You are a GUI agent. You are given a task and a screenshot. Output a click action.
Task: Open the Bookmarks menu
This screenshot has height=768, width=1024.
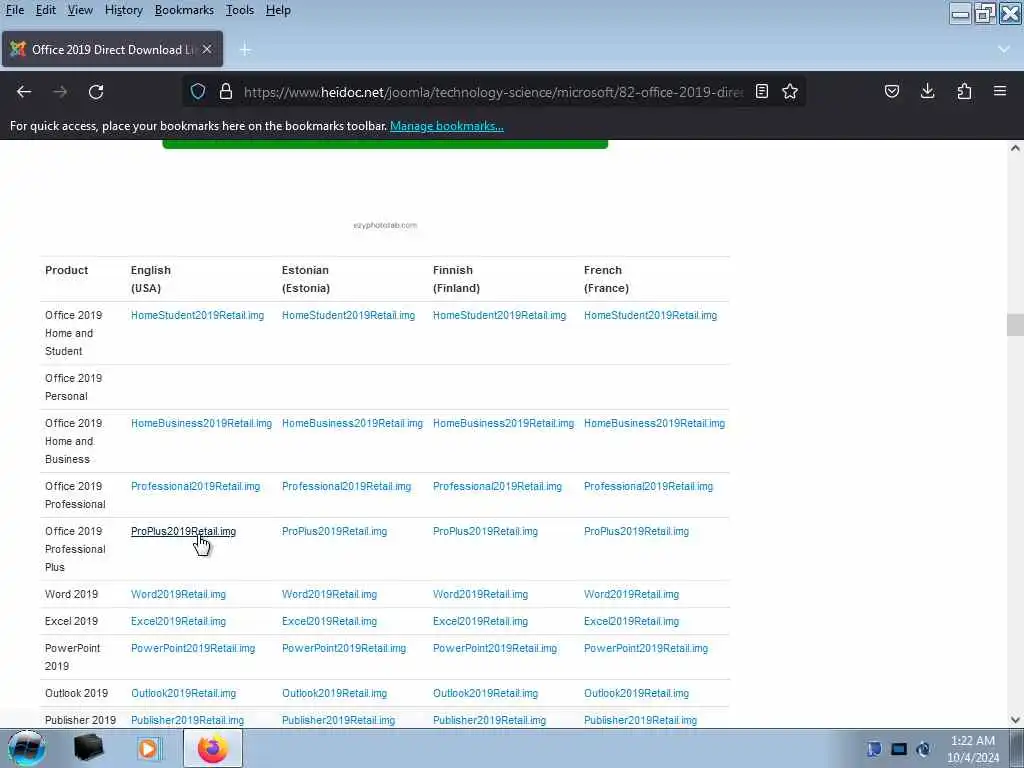(184, 10)
